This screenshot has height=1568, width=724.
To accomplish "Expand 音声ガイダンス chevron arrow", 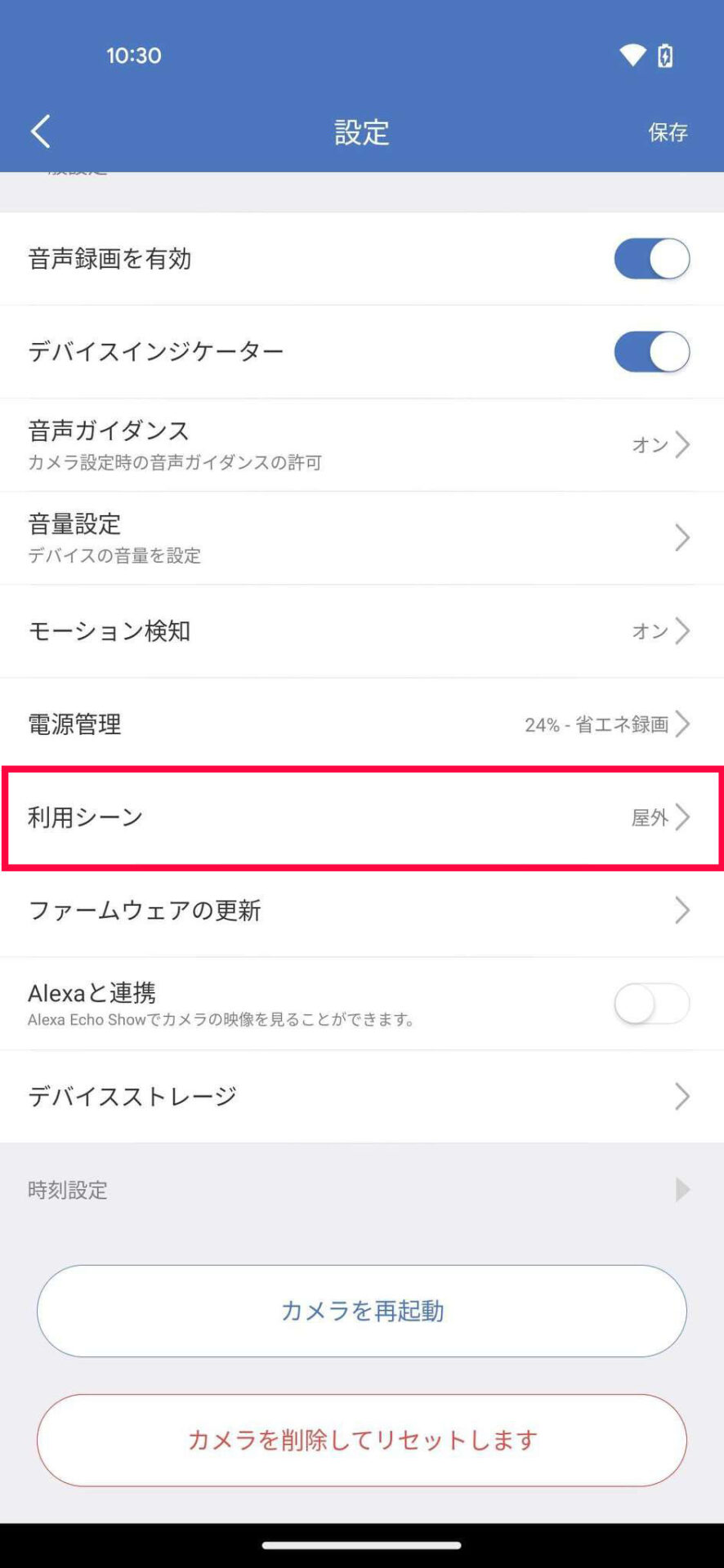I will tap(682, 445).
